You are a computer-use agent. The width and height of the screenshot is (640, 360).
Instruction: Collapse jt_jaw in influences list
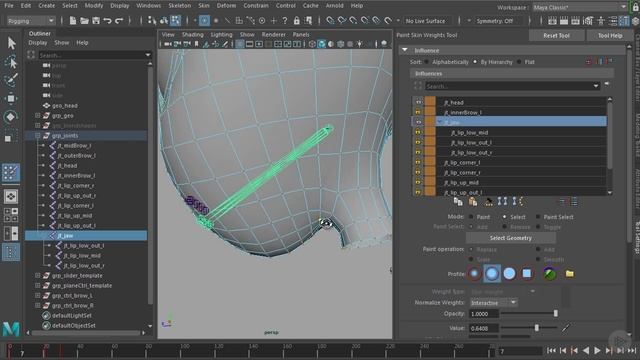(x=440, y=122)
